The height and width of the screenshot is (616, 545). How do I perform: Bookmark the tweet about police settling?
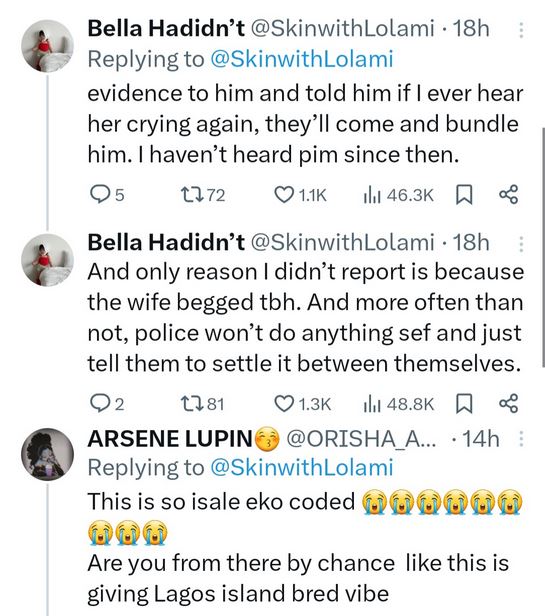click(464, 404)
